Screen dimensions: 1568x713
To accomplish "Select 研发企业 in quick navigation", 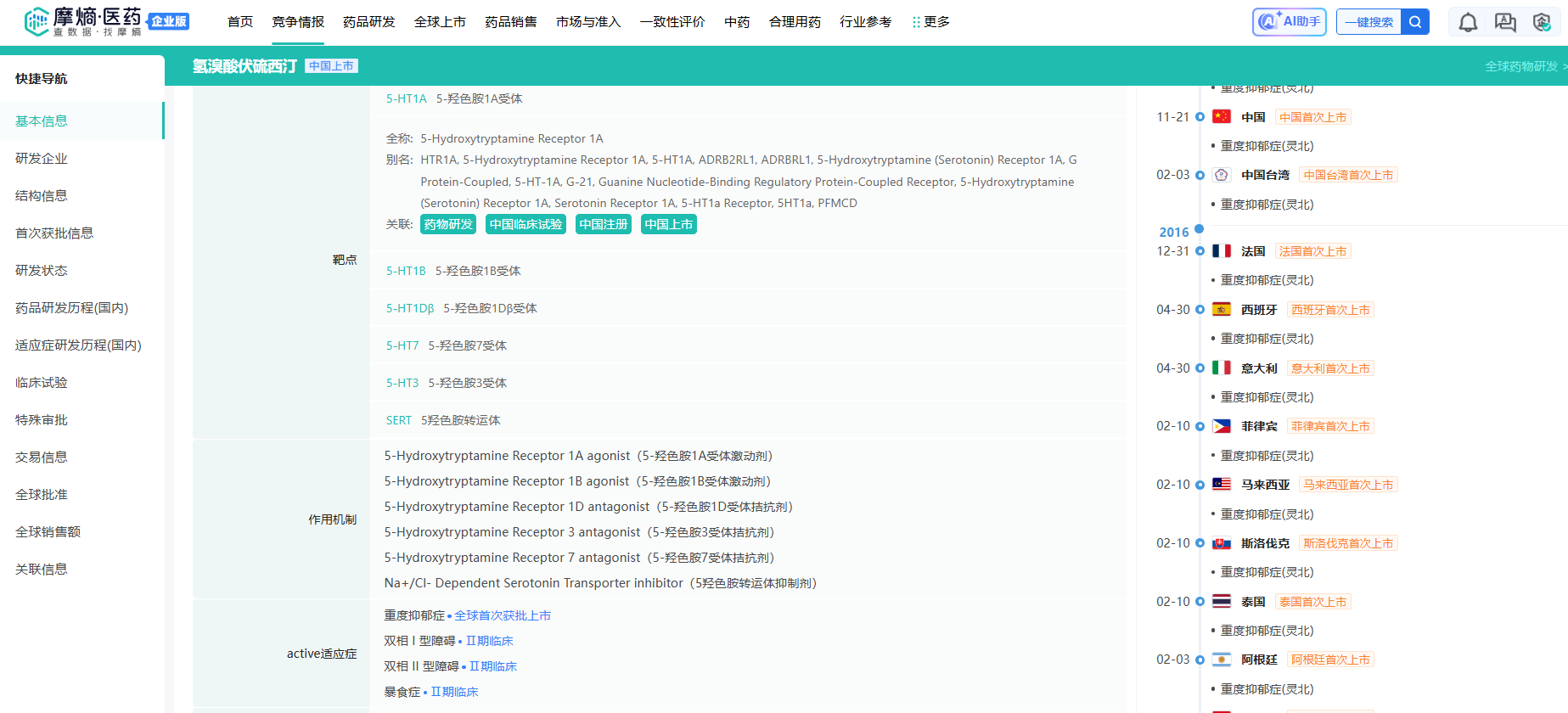I will 42,159.
